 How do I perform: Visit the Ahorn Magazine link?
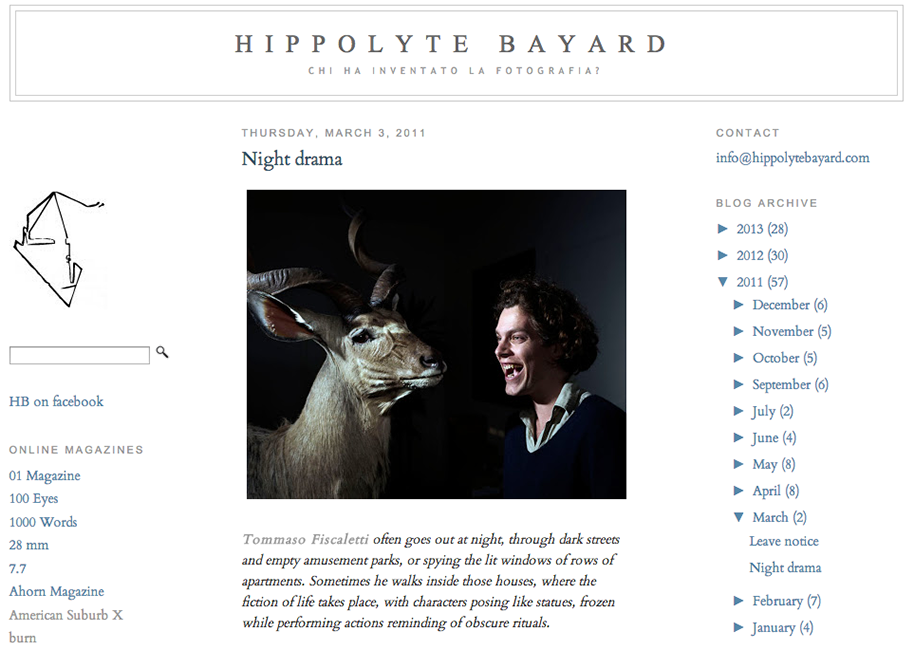coord(57,591)
